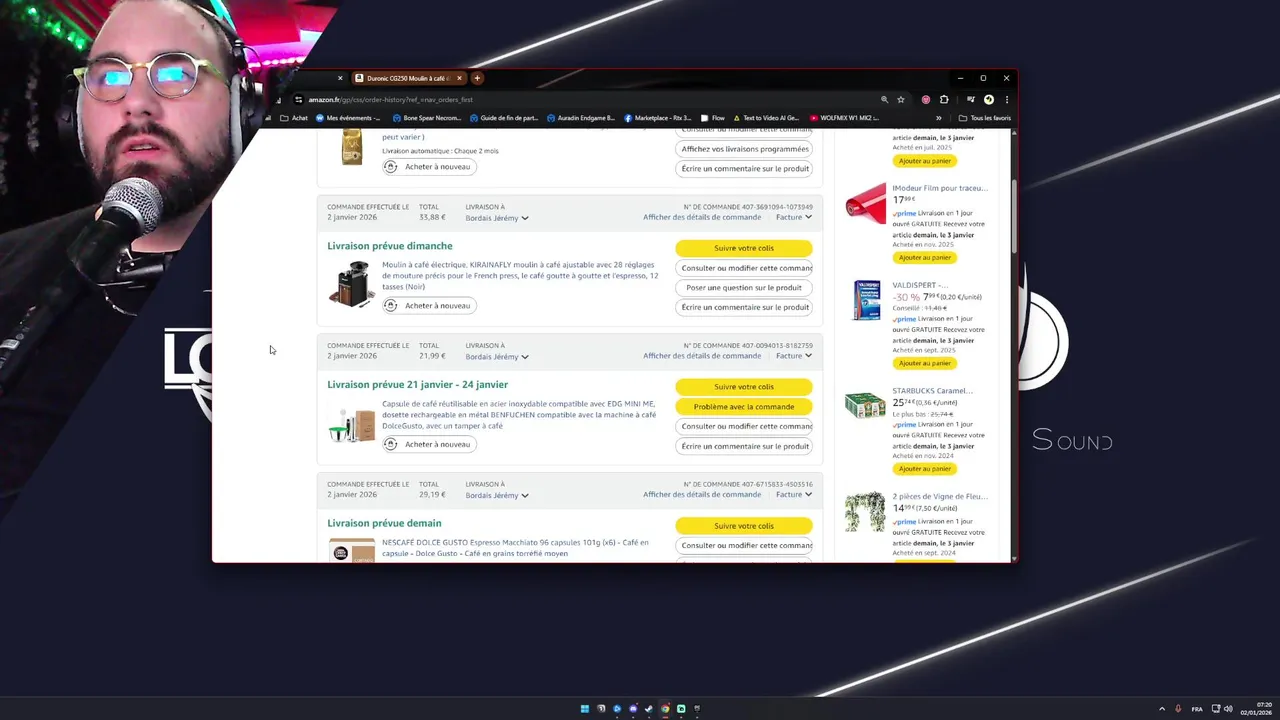Open the KIRAINAFLY moulin à café product link
Image resolution: width=1280 pixels, height=720 pixels.
[520, 276]
